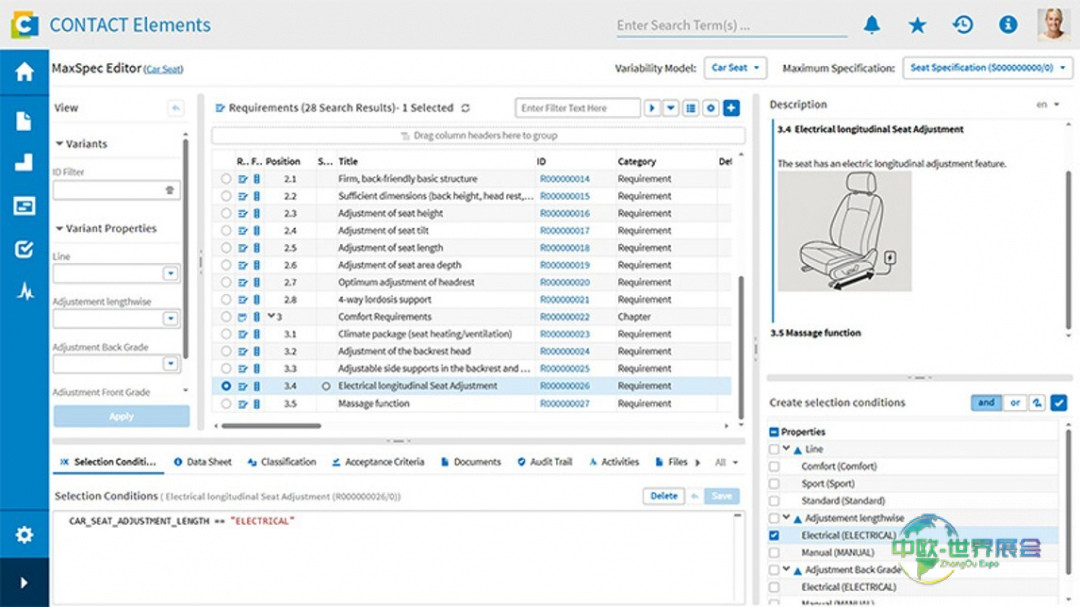Open favorites star in header
This screenshot has height=607, width=1080.
click(x=917, y=25)
